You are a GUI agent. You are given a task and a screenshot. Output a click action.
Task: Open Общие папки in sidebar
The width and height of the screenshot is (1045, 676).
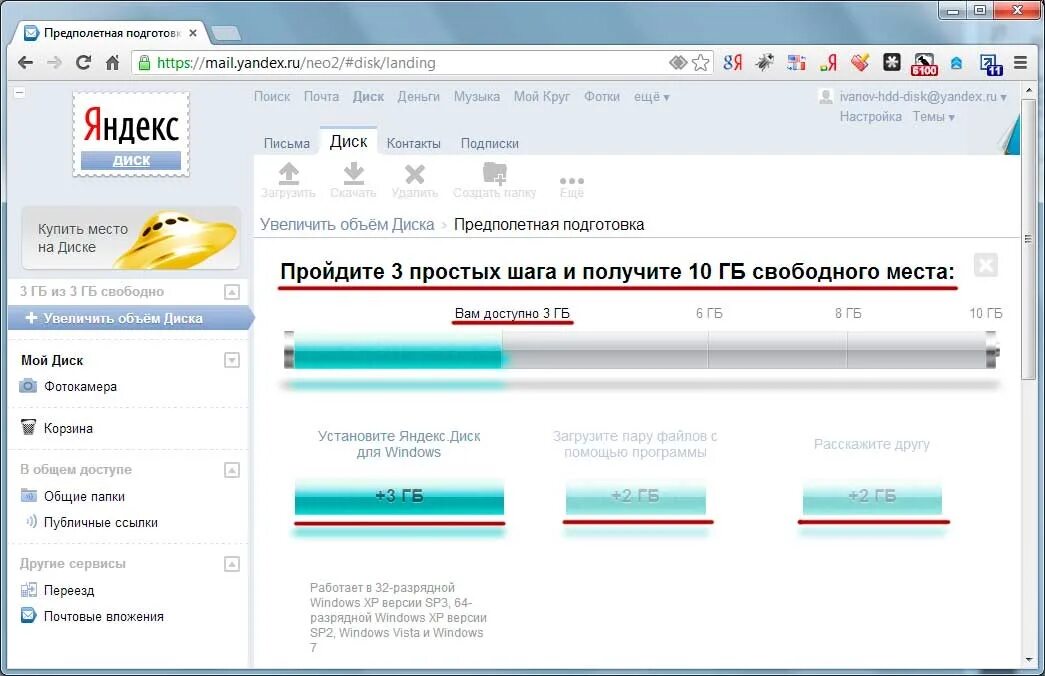pyautogui.click(x=84, y=497)
